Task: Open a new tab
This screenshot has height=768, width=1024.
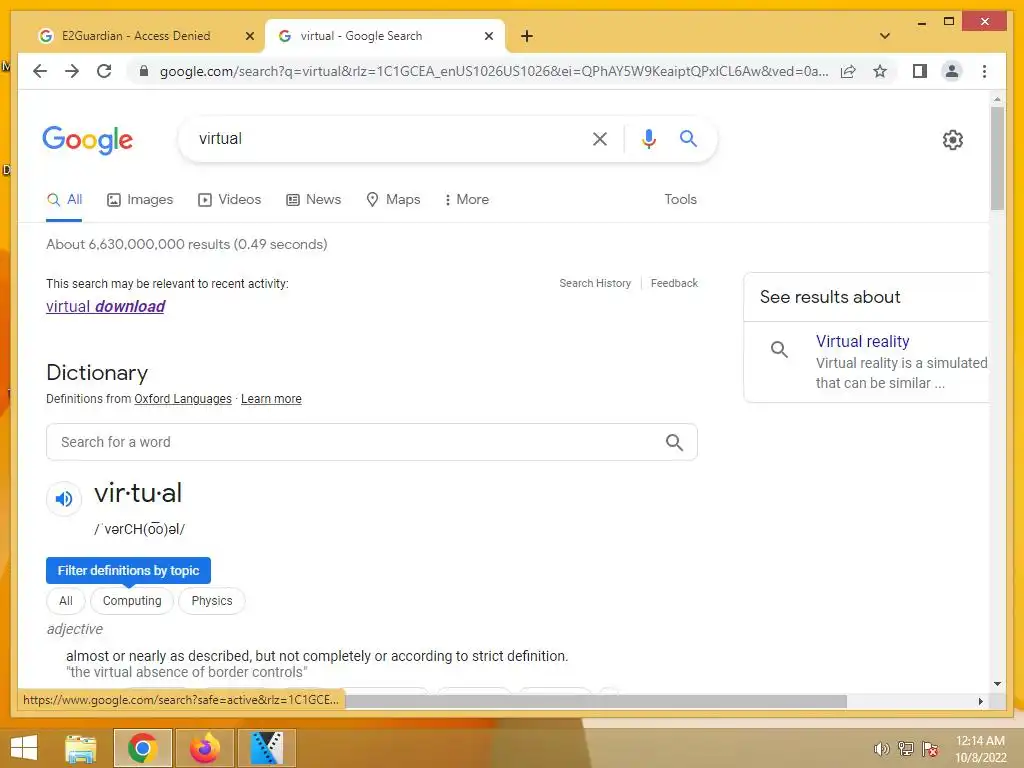Action: pos(527,36)
